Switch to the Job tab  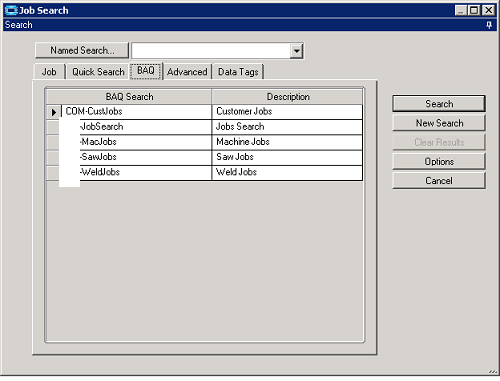(49, 72)
